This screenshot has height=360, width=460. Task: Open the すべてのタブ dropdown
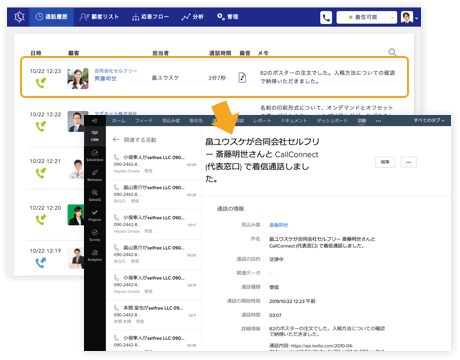(429, 120)
